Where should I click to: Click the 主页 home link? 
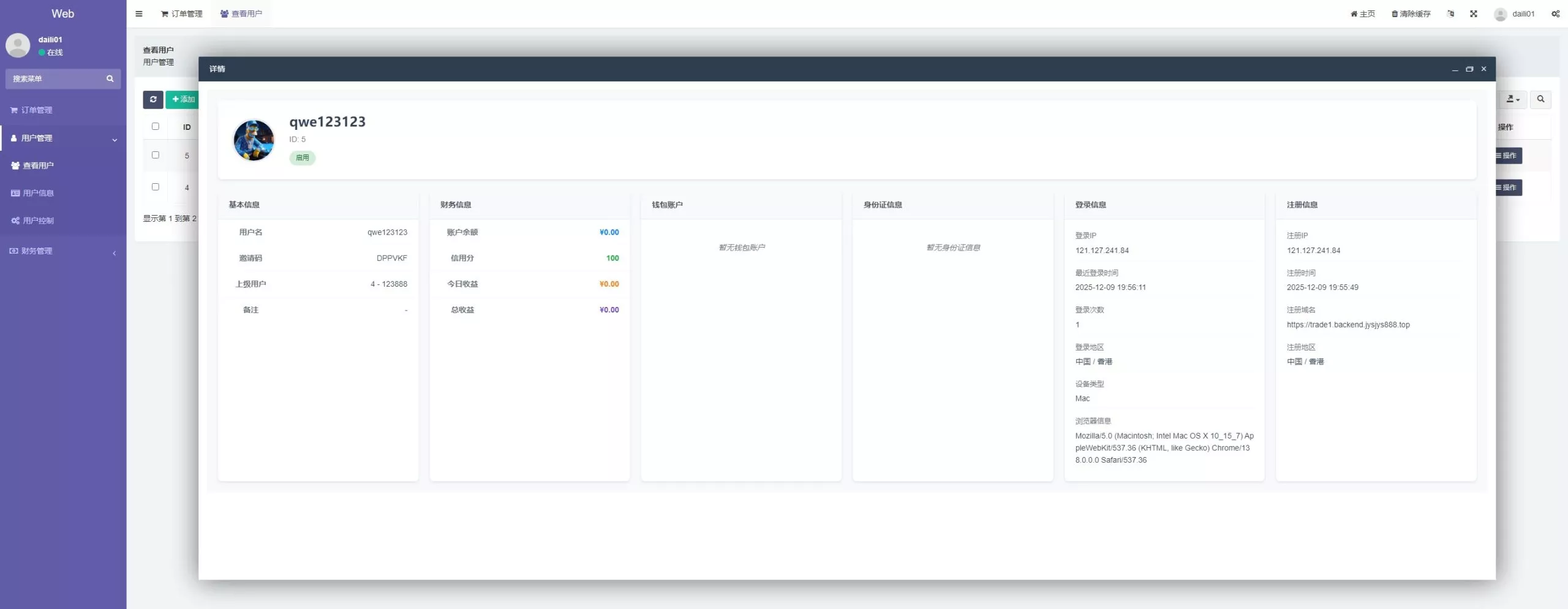click(1363, 13)
